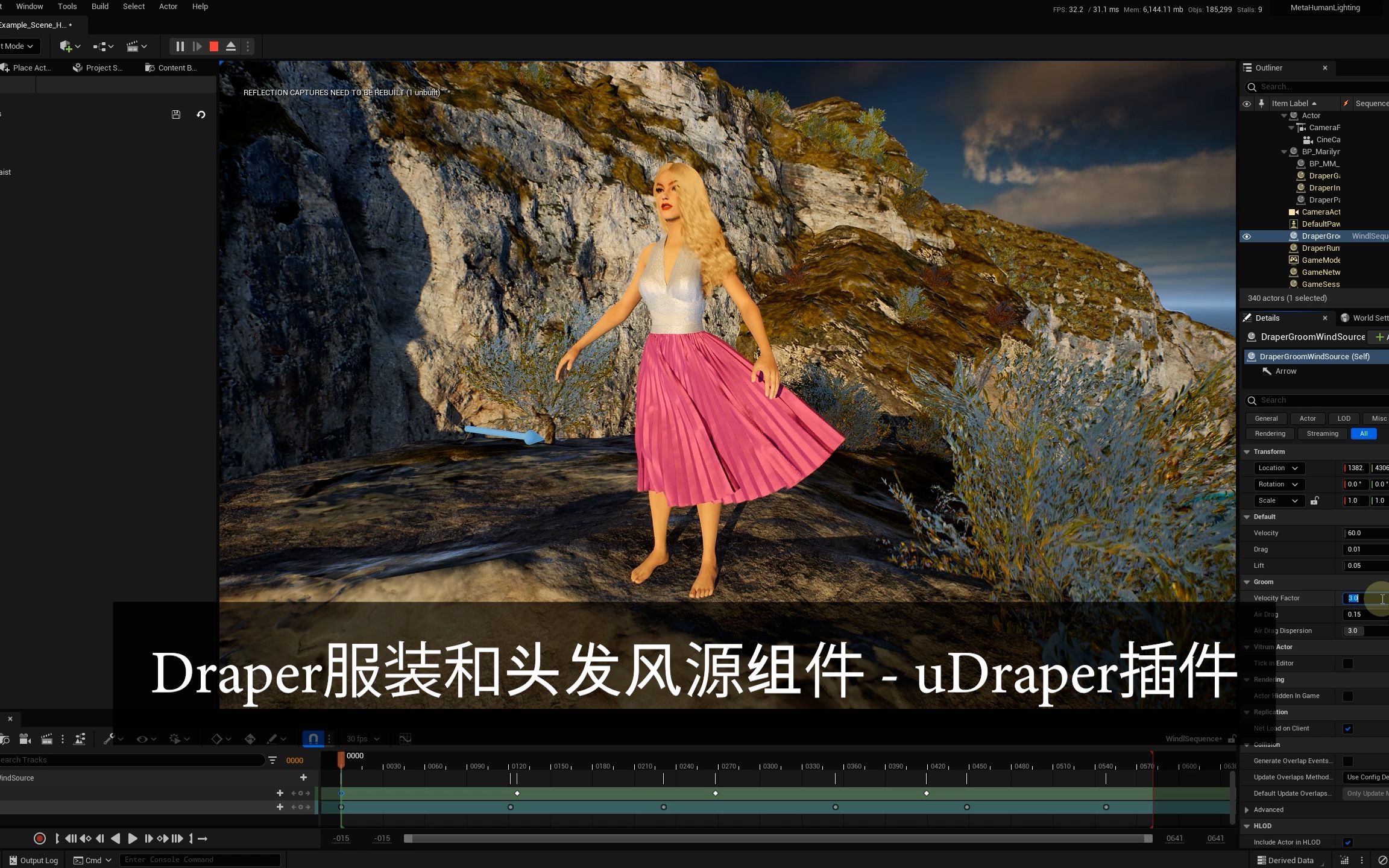Open the Output Log

(34, 860)
